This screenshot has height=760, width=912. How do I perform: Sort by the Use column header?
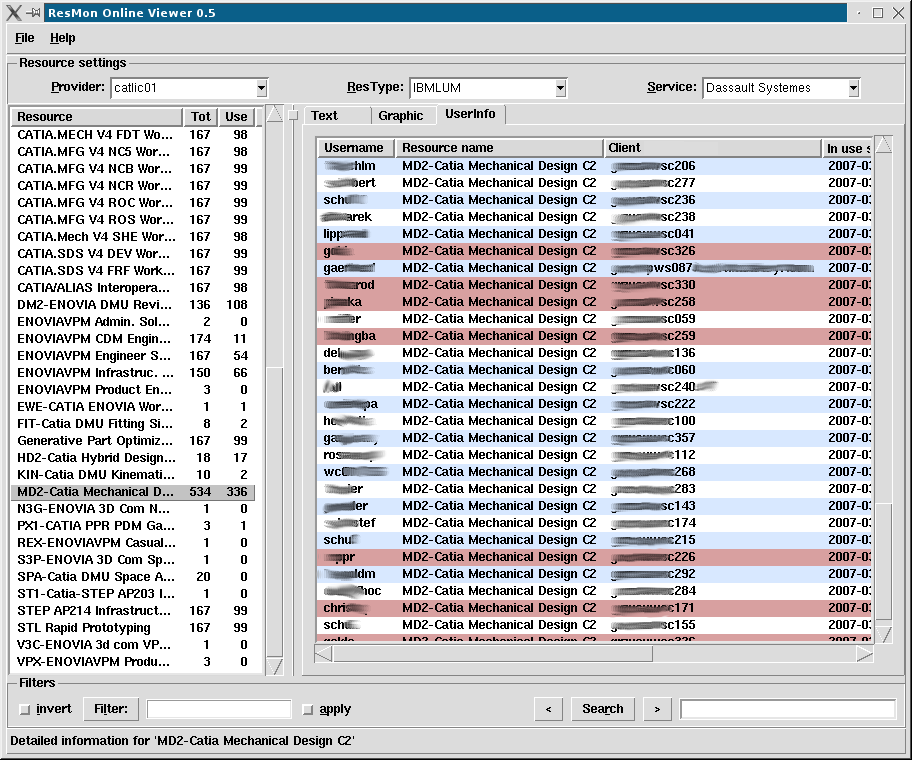coord(236,117)
